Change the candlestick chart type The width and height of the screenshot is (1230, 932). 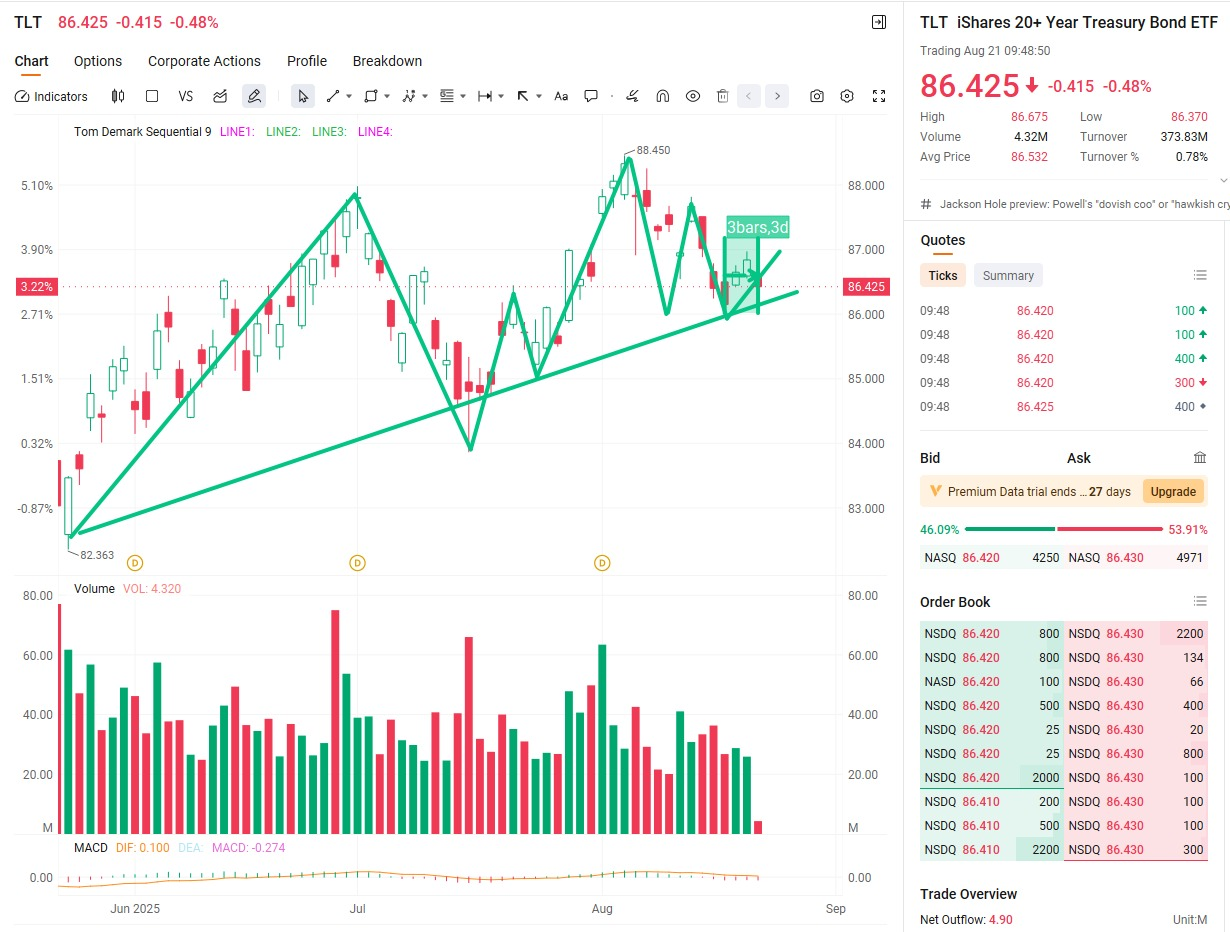[x=118, y=96]
